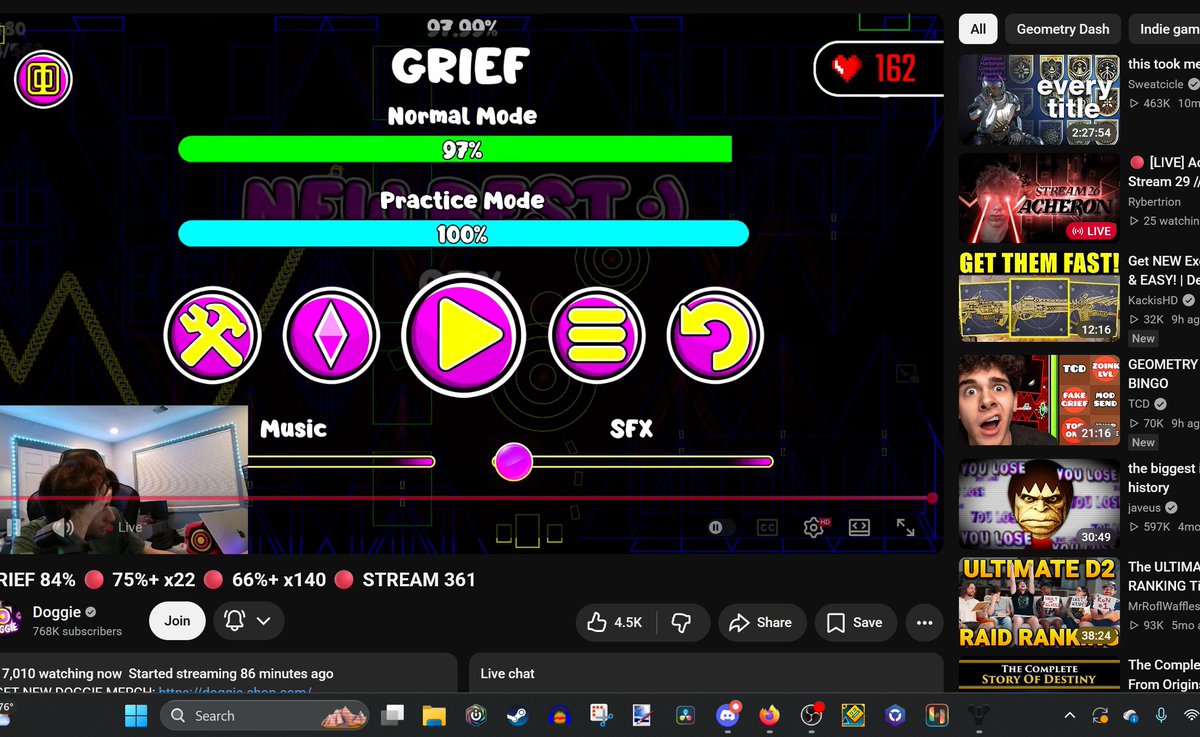1200x737 pixels.
Task: Open File Explorer from the taskbar
Action: (433, 715)
